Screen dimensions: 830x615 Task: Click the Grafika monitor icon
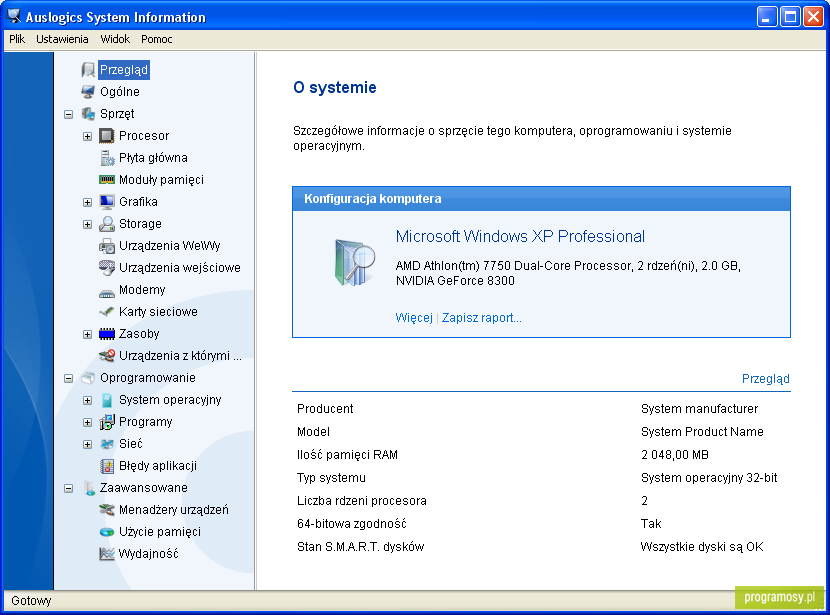107,202
